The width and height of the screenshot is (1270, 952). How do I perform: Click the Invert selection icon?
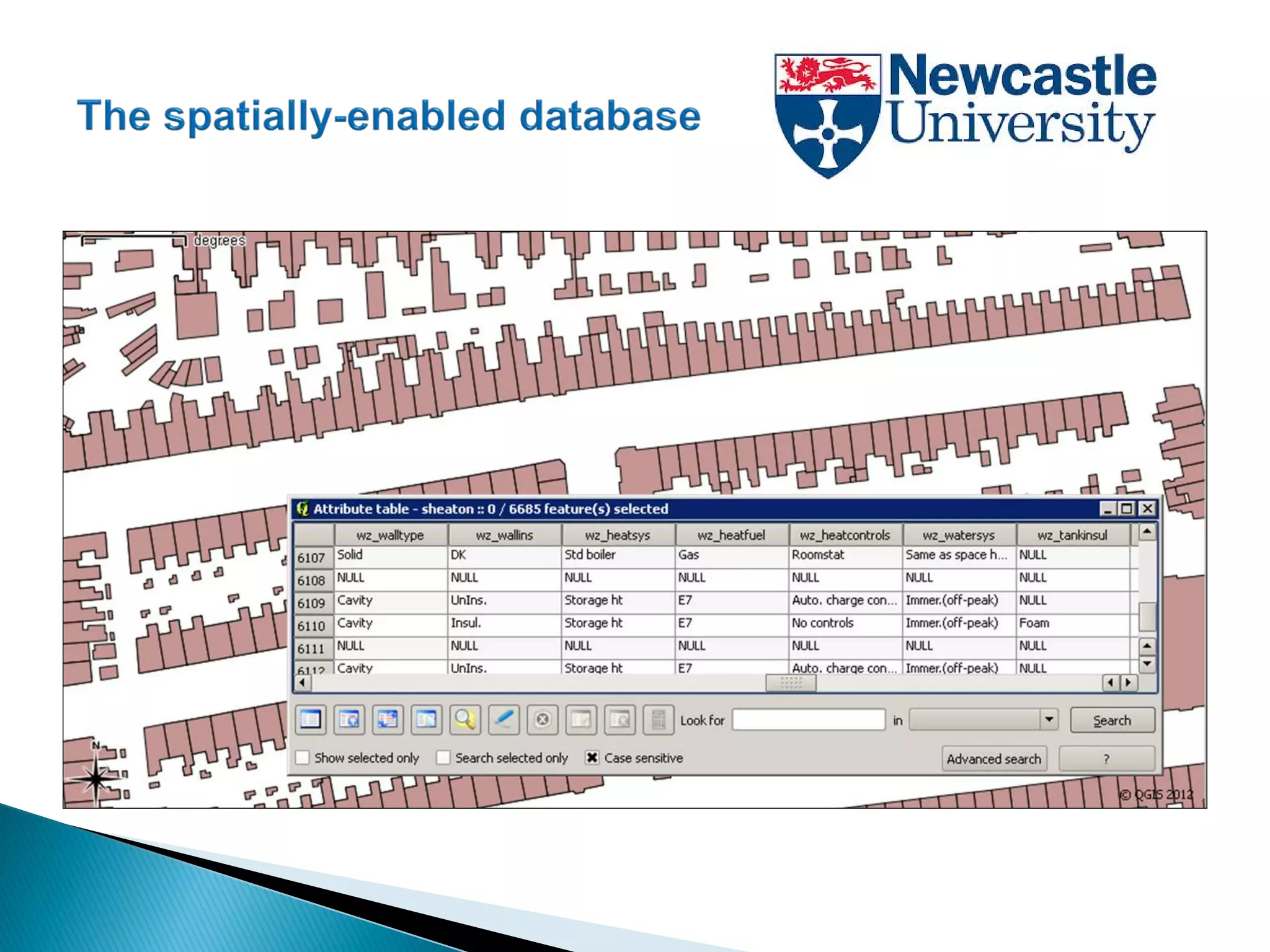coord(388,720)
